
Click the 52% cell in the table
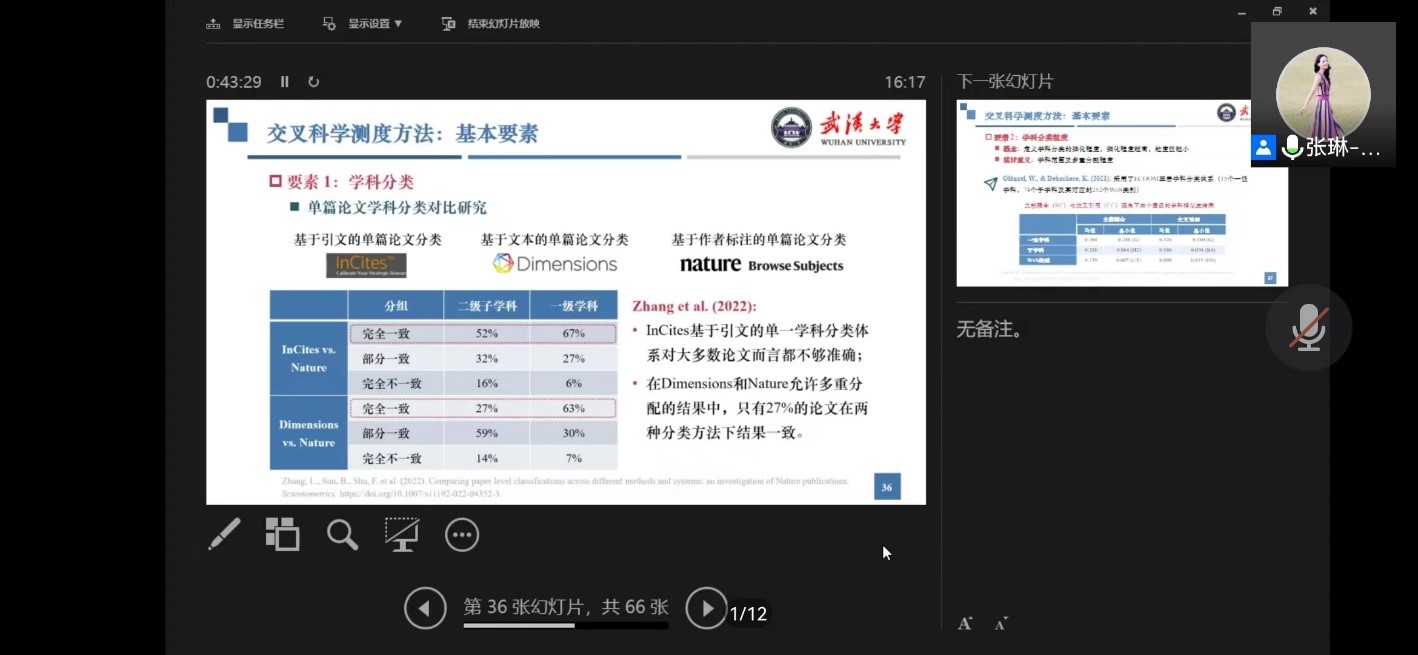(x=487, y=333)
